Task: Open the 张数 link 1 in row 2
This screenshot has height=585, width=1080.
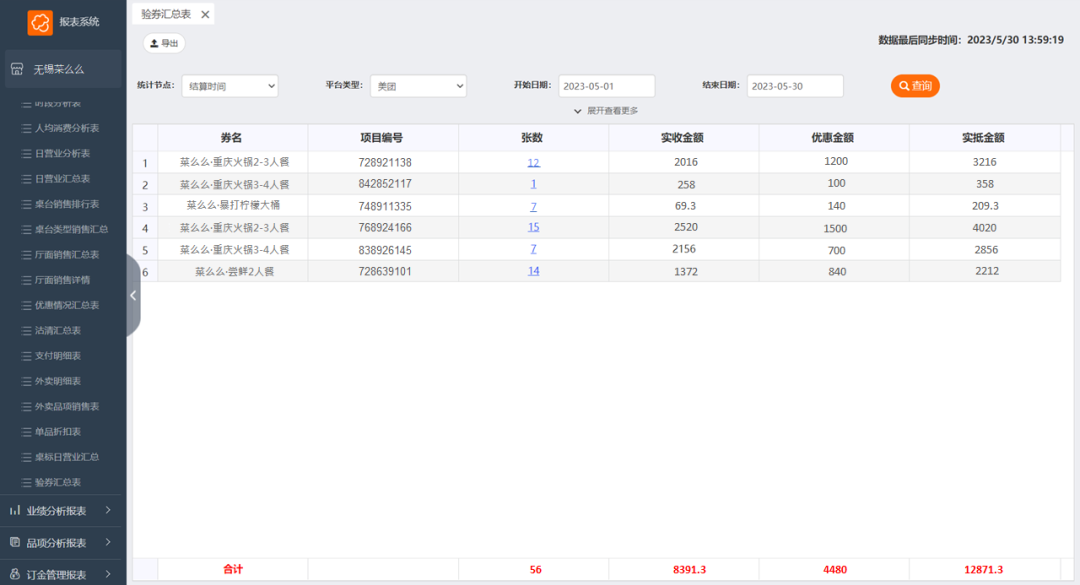Action: coord(533,184)
